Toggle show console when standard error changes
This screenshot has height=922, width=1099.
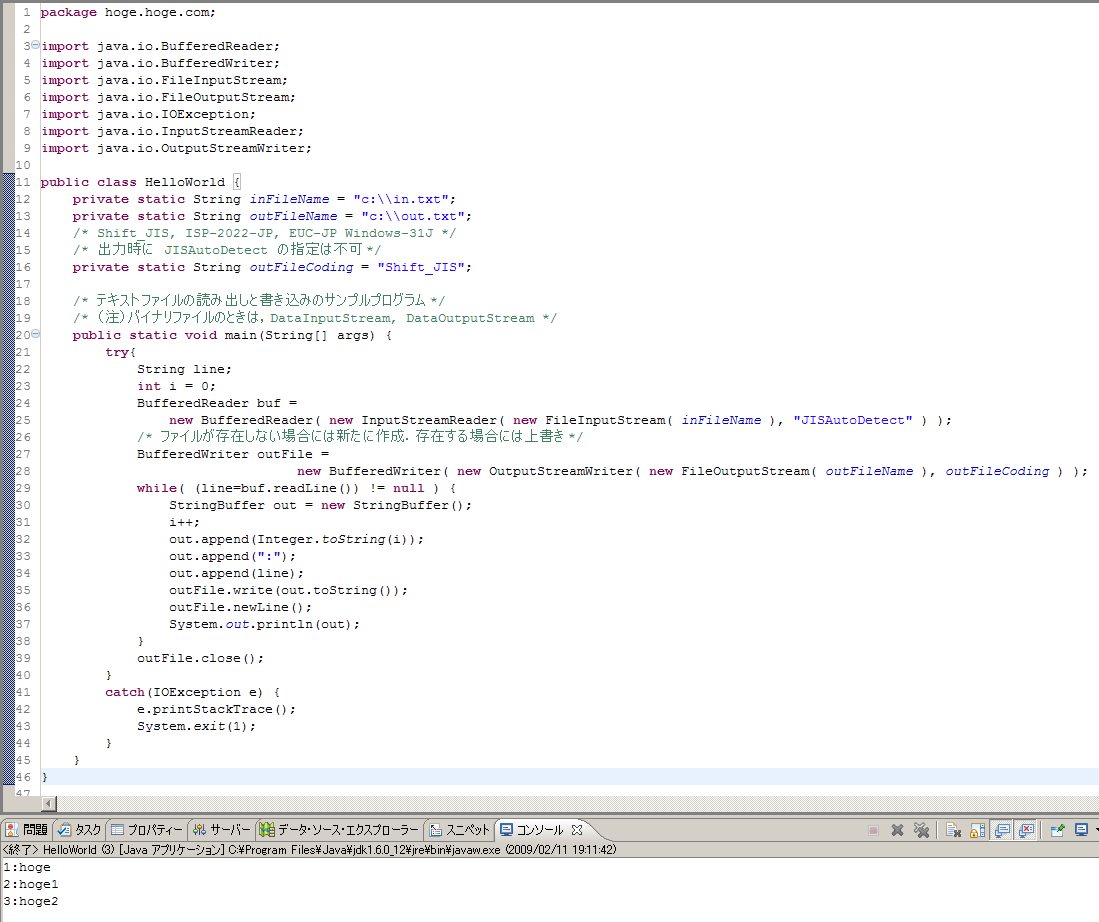(1027, 830)
